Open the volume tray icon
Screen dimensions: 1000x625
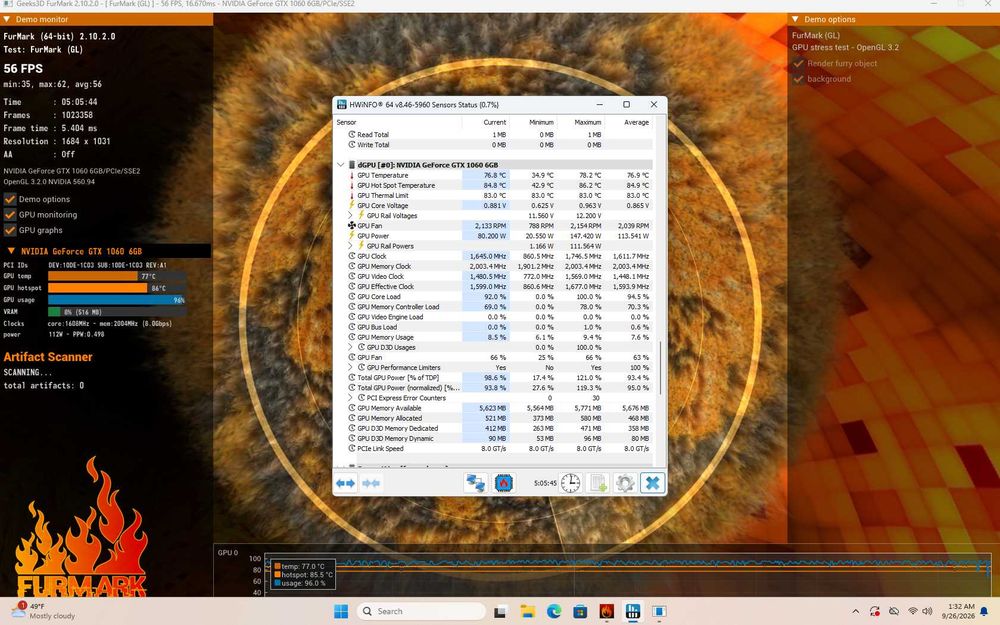point(927,611)
